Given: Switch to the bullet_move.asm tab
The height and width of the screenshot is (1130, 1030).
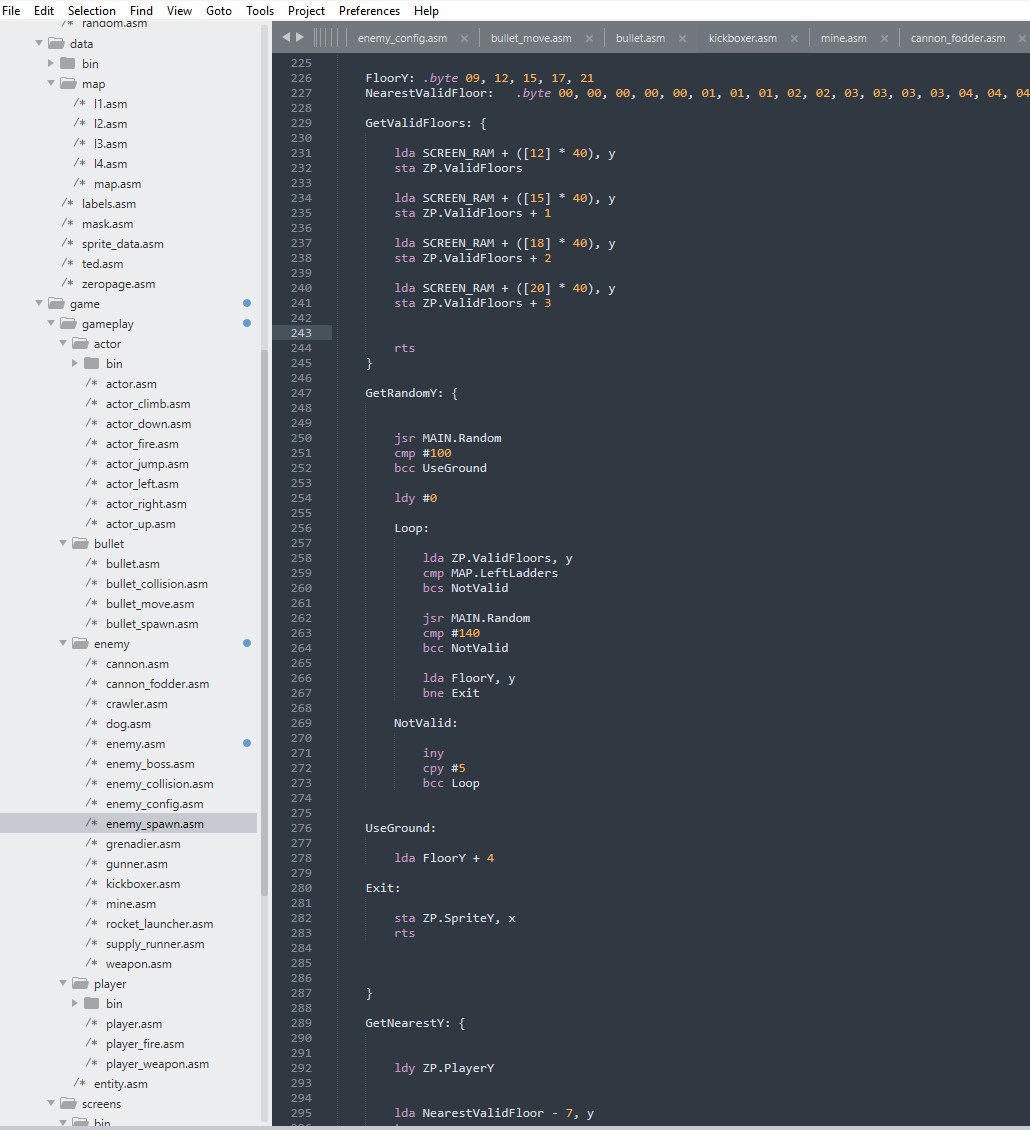Looking at the screenshot, I should point(531,38).
